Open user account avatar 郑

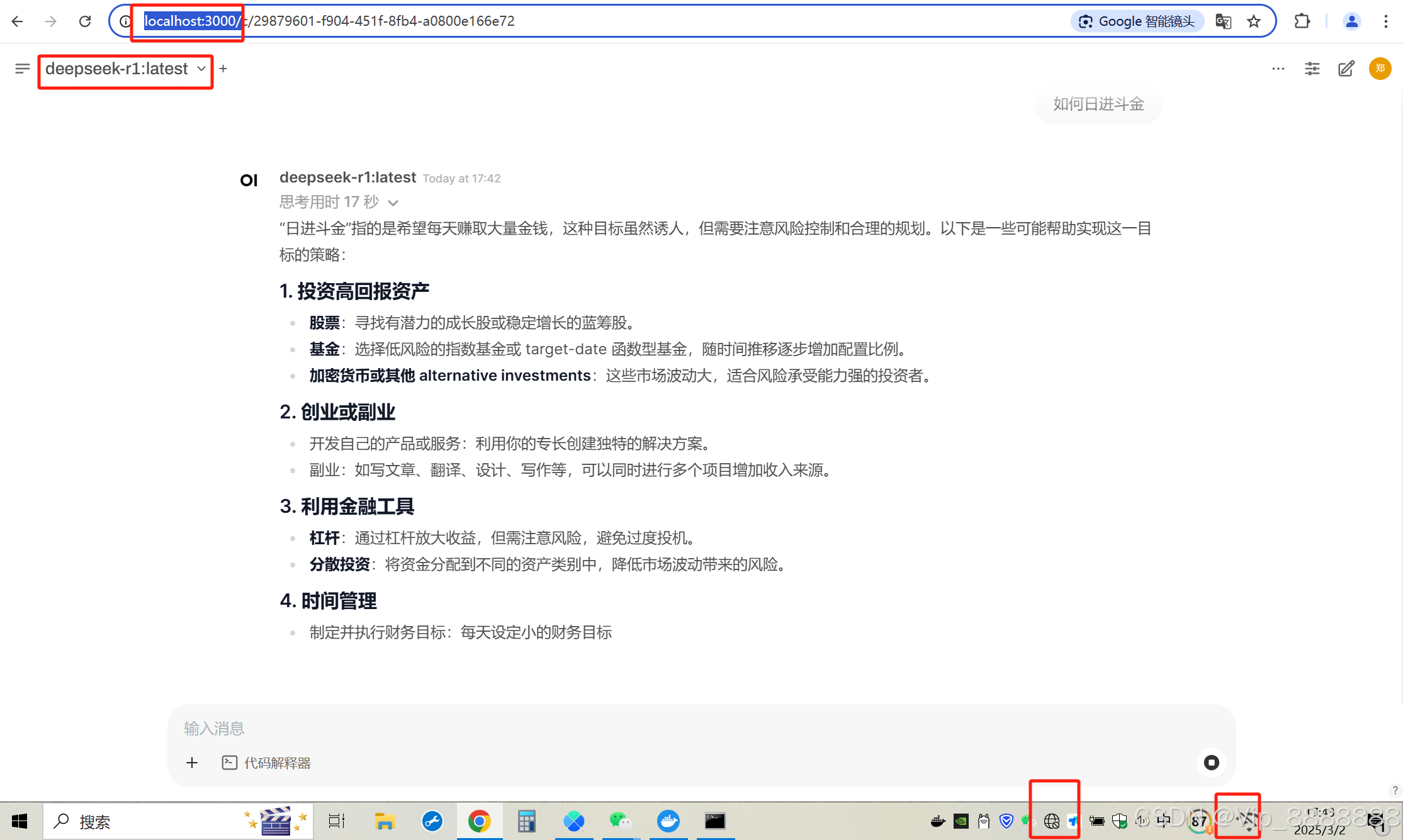[1380, 69]
